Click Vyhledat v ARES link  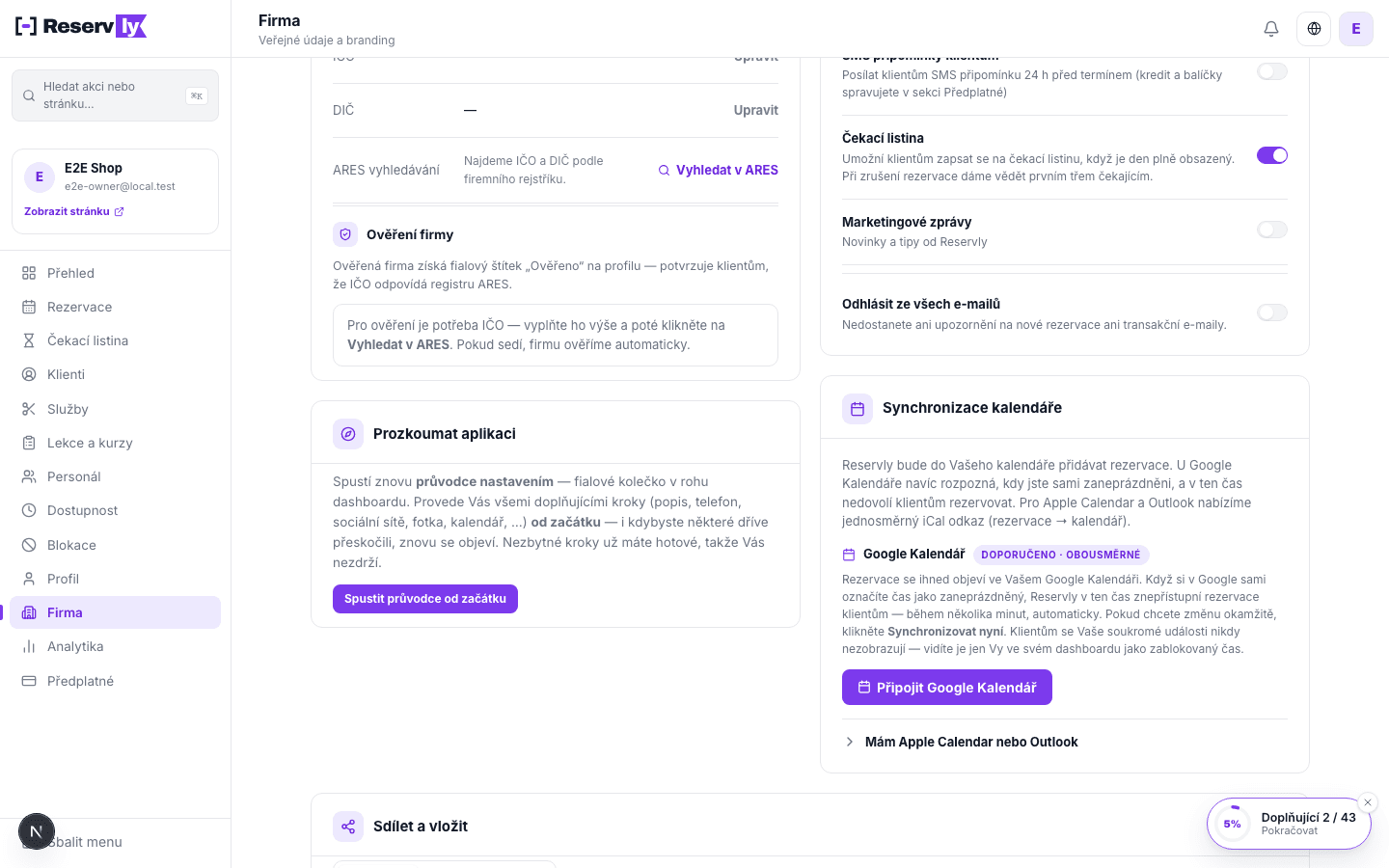(719, 170)
